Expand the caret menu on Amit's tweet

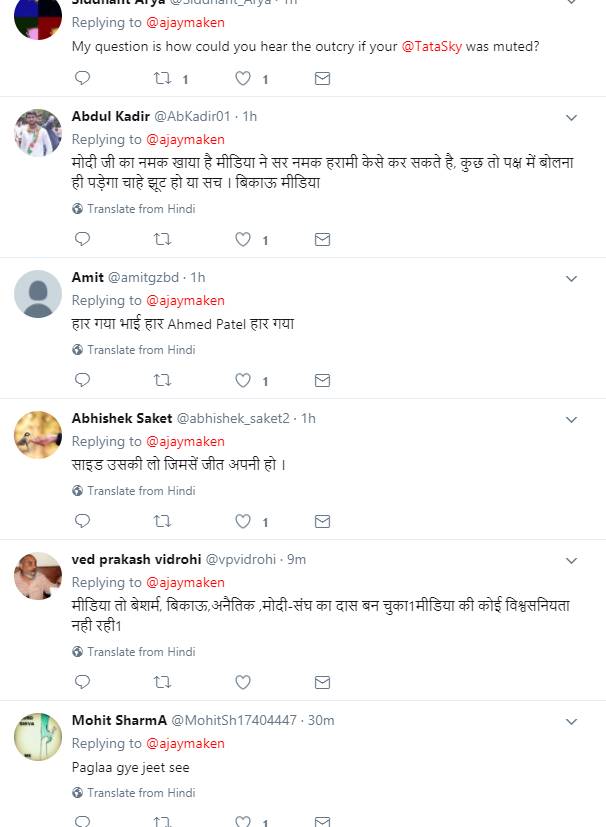[571, 278]
